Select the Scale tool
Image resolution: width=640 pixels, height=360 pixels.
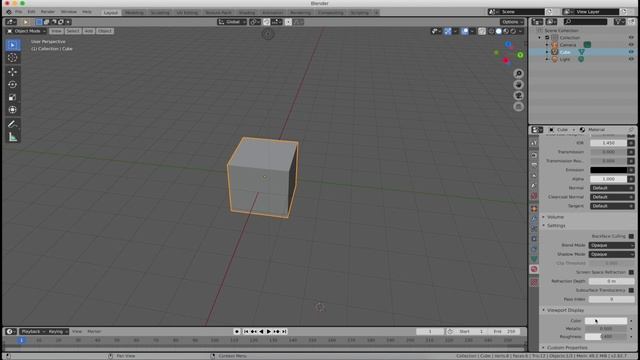pos(13,97)
